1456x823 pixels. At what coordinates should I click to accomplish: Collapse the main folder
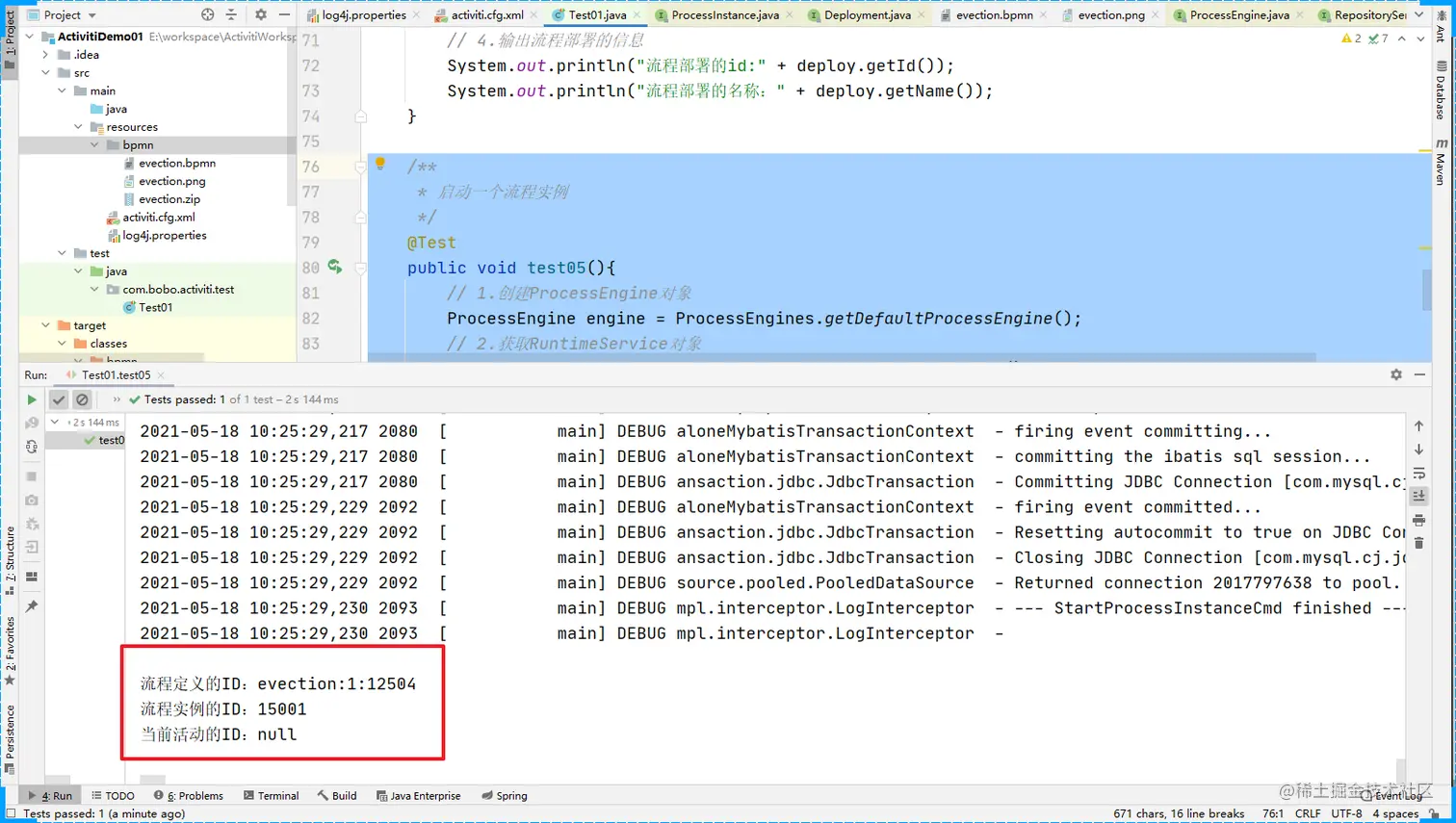(x=63, y=90)
